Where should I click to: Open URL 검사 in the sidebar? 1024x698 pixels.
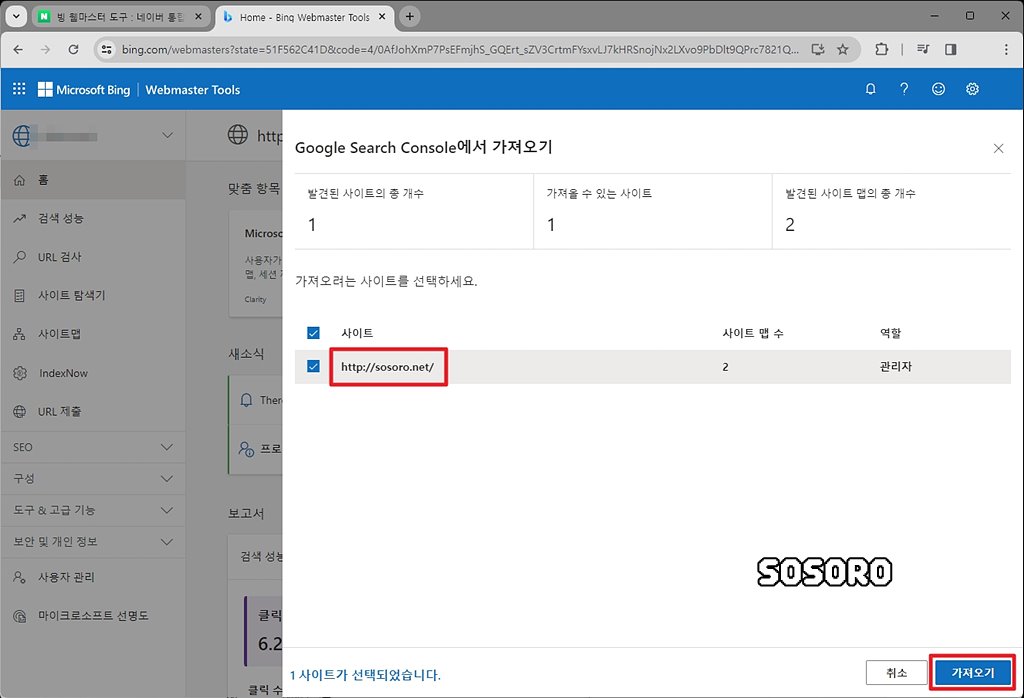click(x=93, y=257)
